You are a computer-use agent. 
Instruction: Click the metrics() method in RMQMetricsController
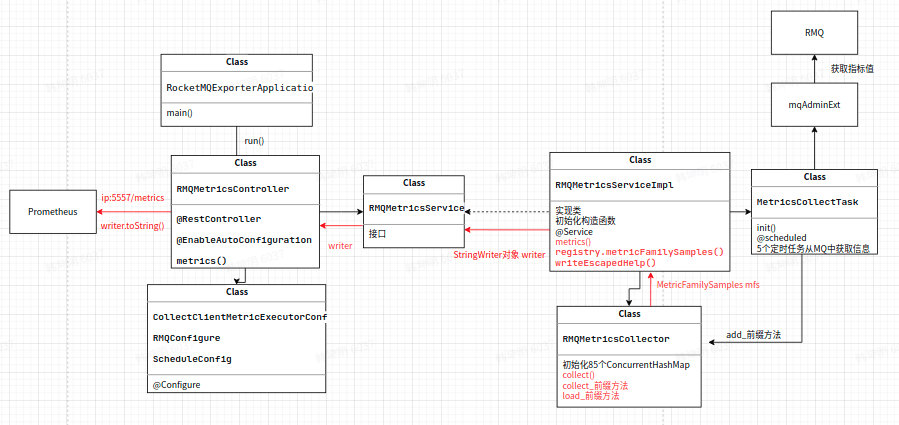click(202, 260)
